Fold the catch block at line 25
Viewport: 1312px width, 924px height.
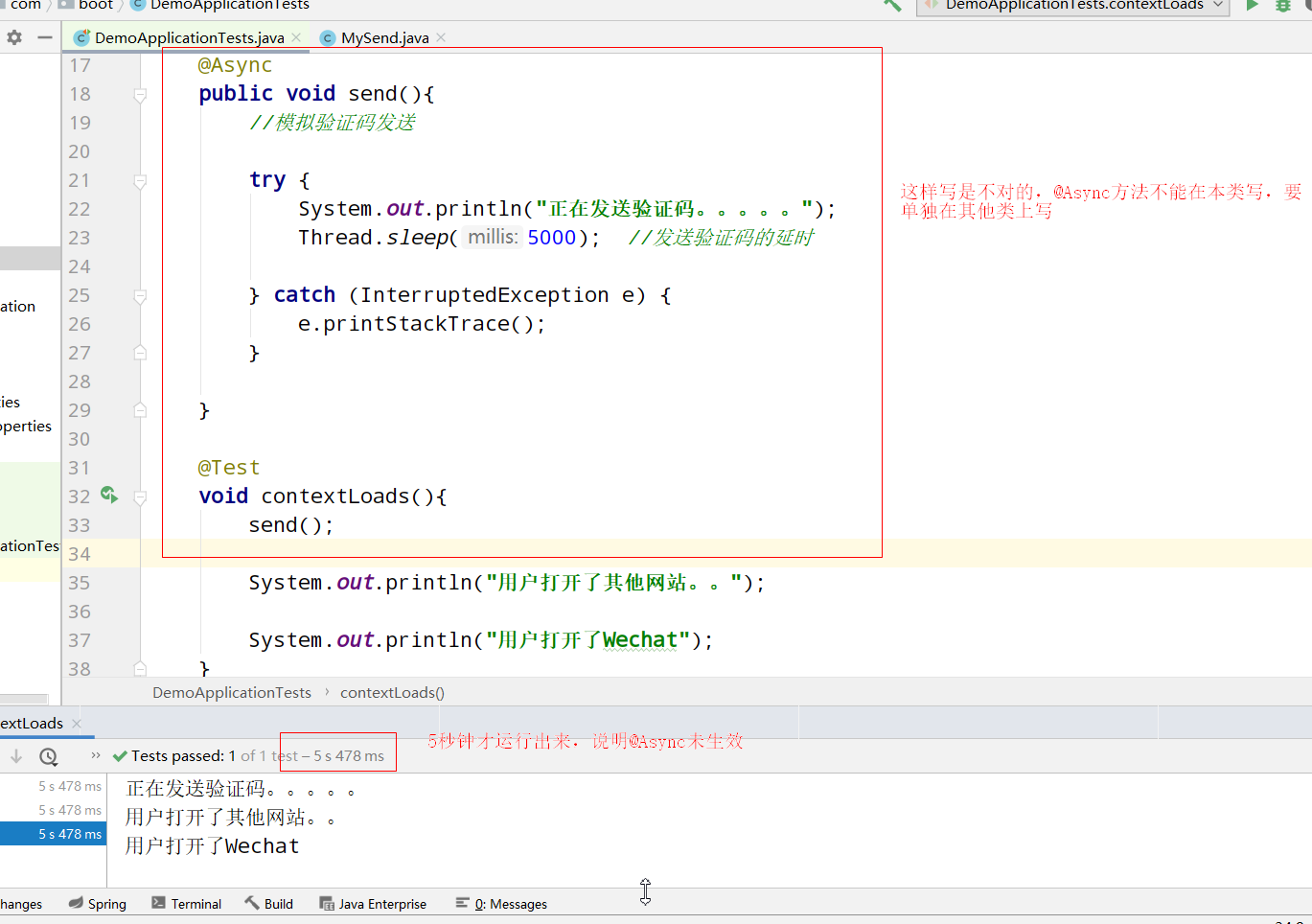[x=140, y=296]
